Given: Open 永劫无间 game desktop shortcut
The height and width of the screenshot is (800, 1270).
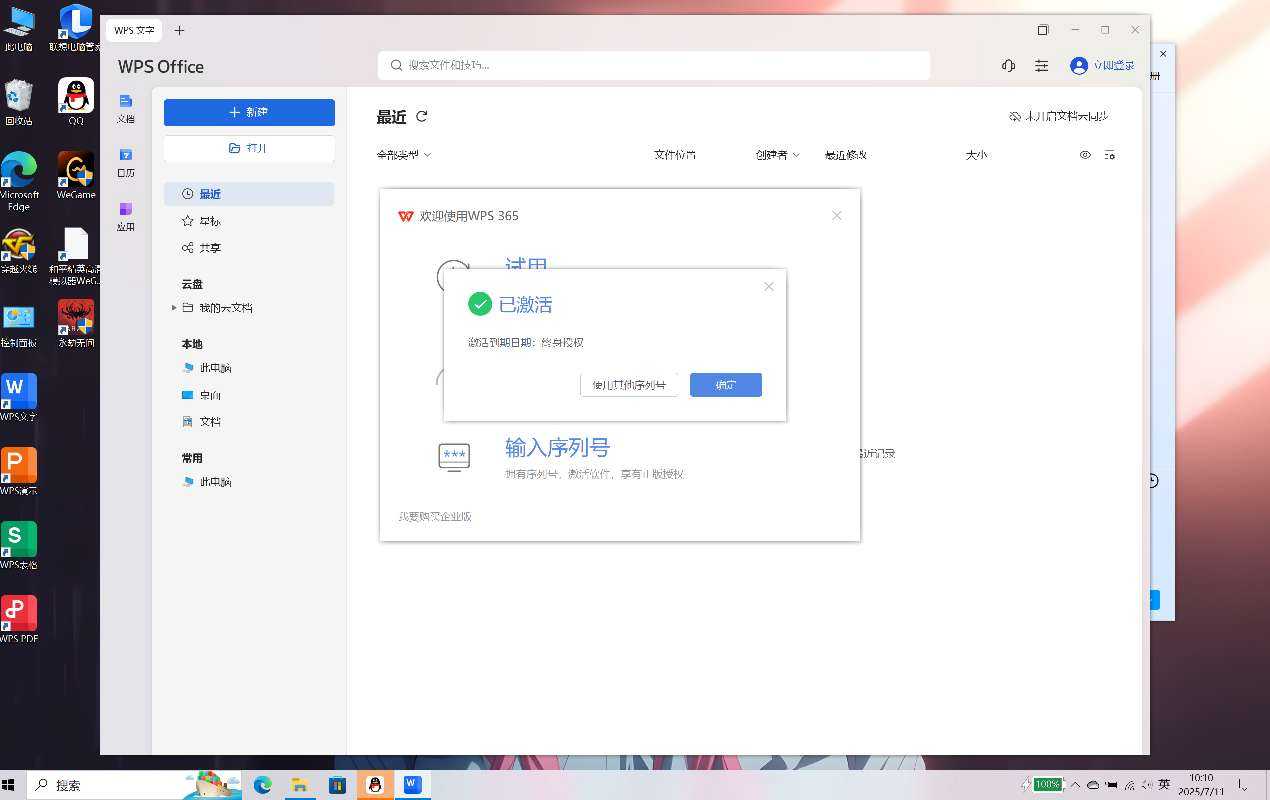Looking at the screenshot, I should pos(76,324).
